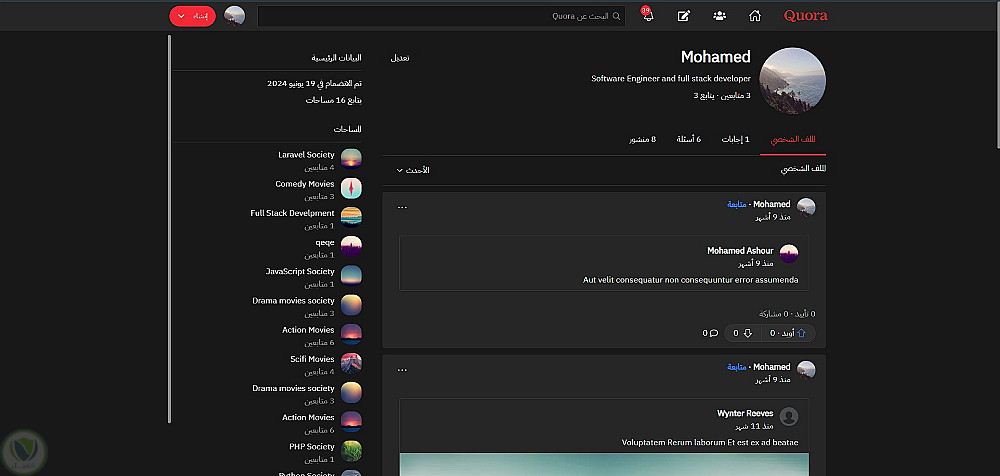Downvote the Mohamed Ashour shared post
Screen dimensions: 1000x476
(744, 333)
